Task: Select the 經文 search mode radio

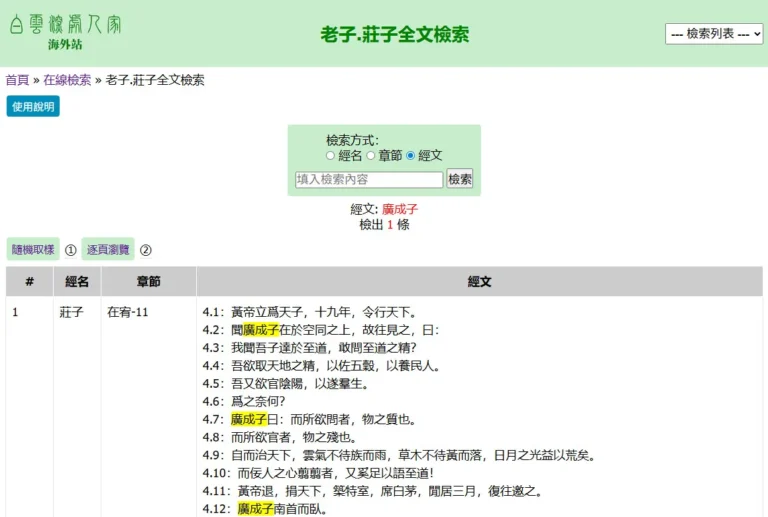Action: coord(410,156)
